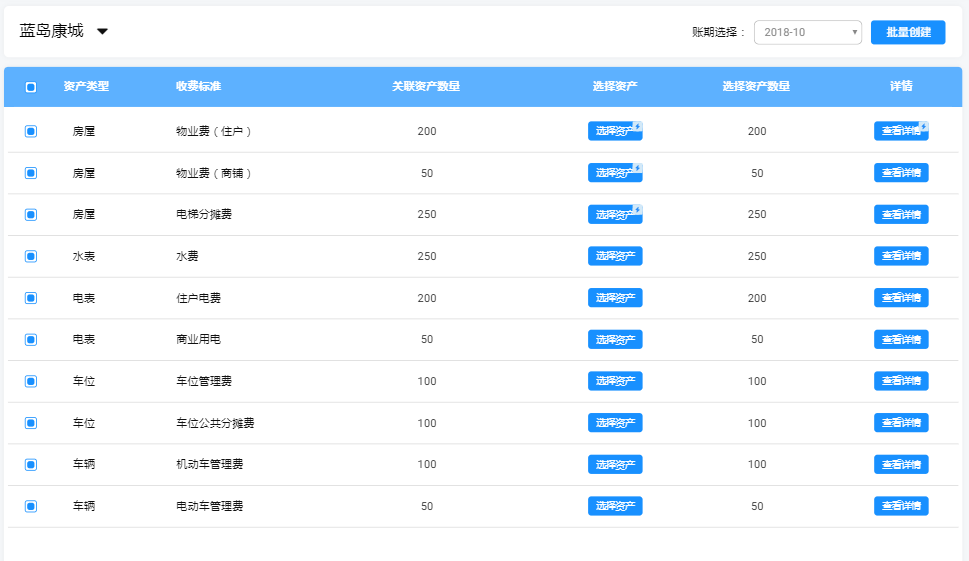
Task: Click 选择资产 for 水费 row
Action: (x=614, y=256)
